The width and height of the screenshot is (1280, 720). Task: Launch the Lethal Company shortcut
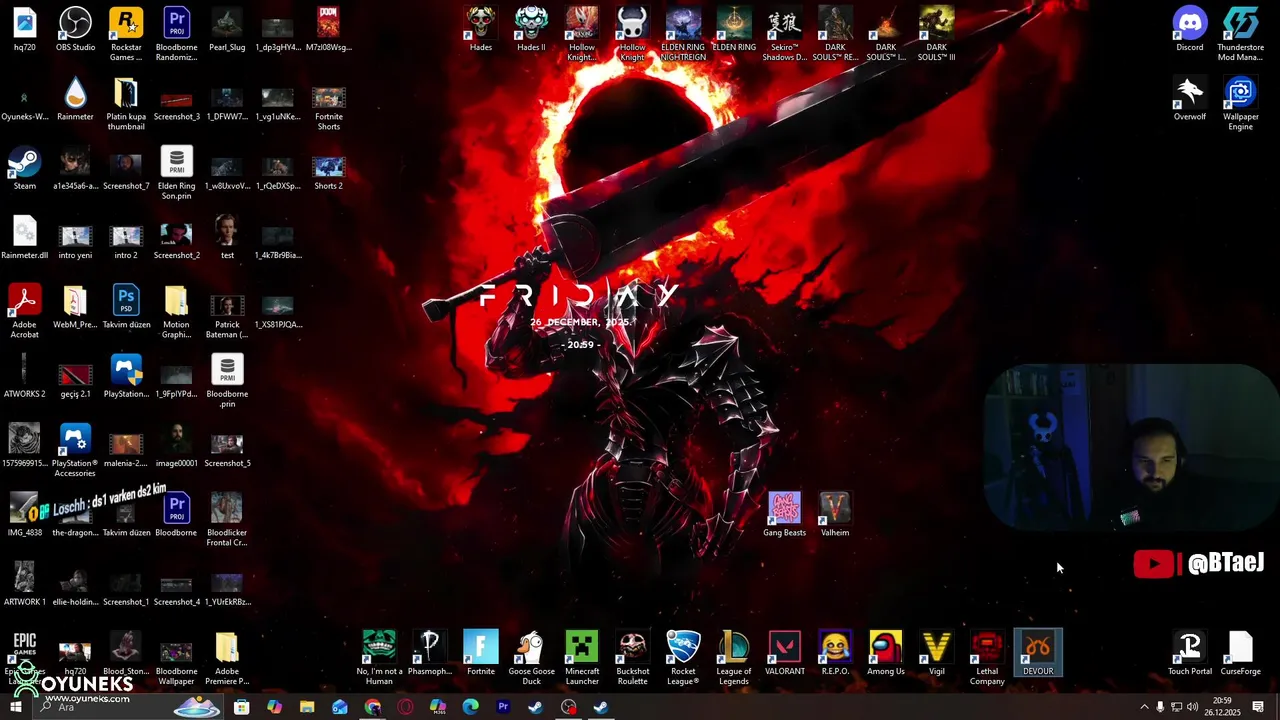pyautogui.click(x=987, y=658)
